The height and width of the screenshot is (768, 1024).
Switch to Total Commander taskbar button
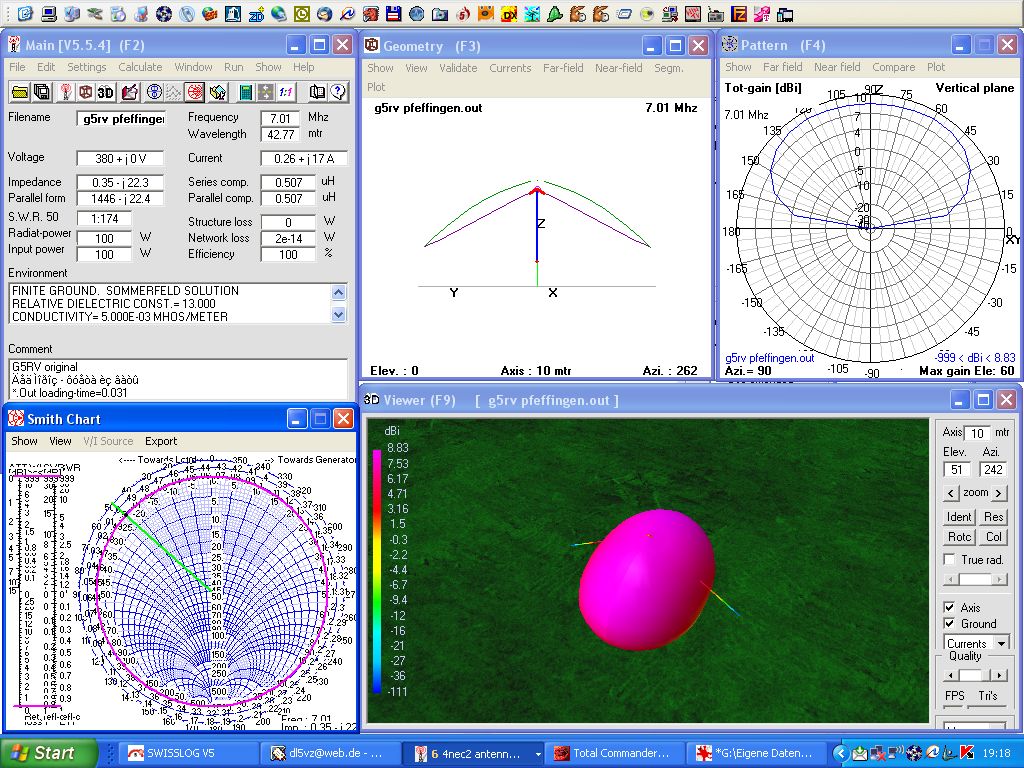pos(616,753)
